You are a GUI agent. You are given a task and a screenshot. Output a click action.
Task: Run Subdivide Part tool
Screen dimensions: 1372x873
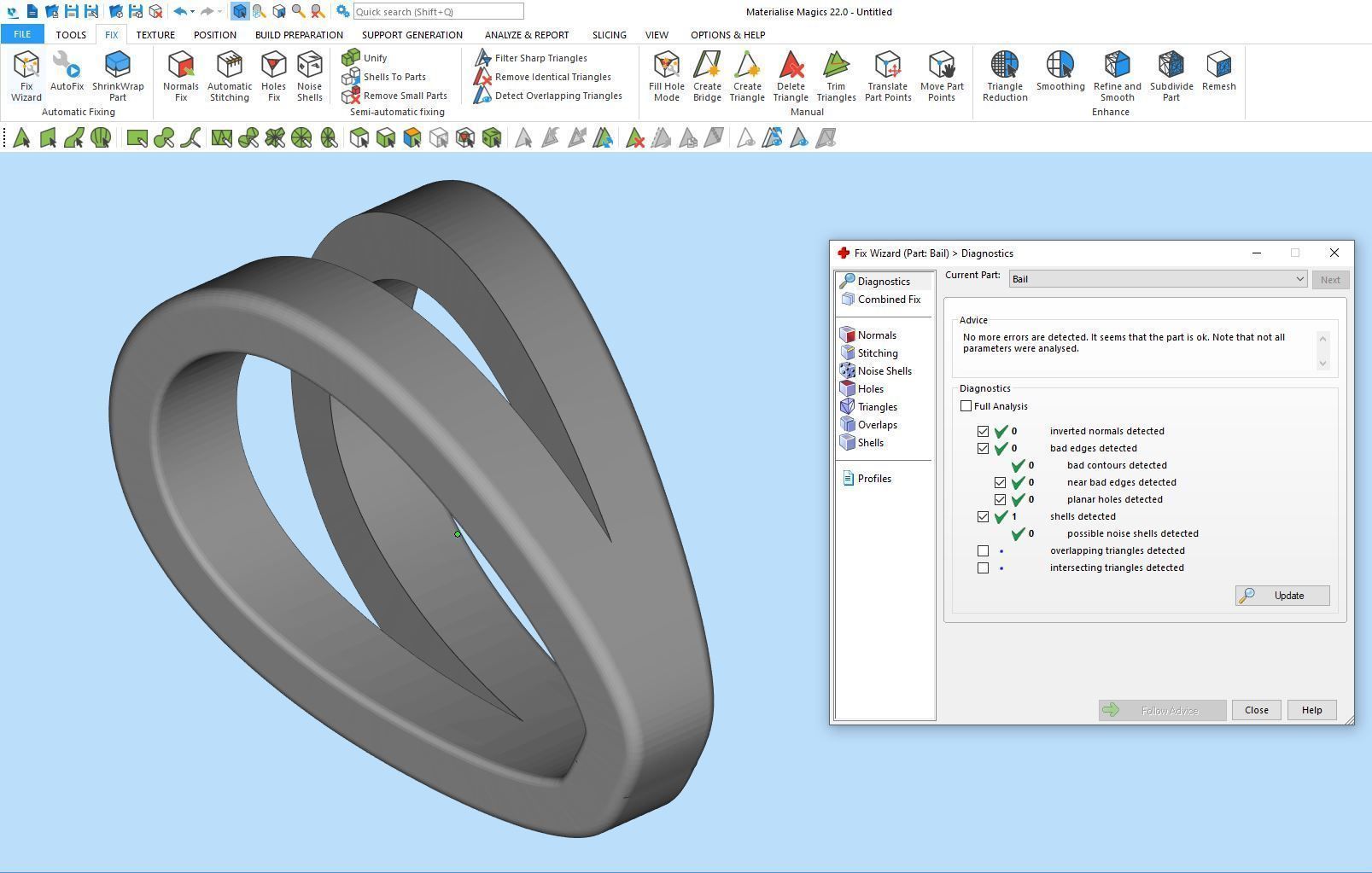pos(1171,76)
